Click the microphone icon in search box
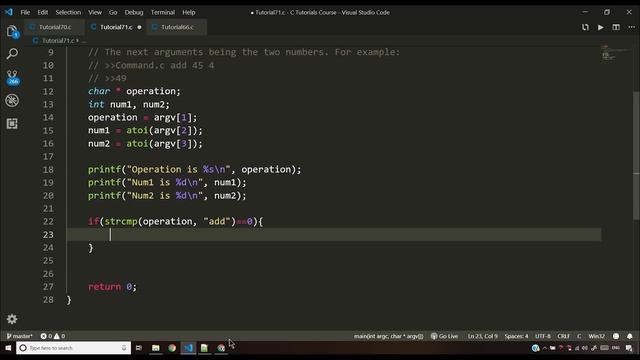This screenshot has width=640, height=360. (x=124, y=348)
